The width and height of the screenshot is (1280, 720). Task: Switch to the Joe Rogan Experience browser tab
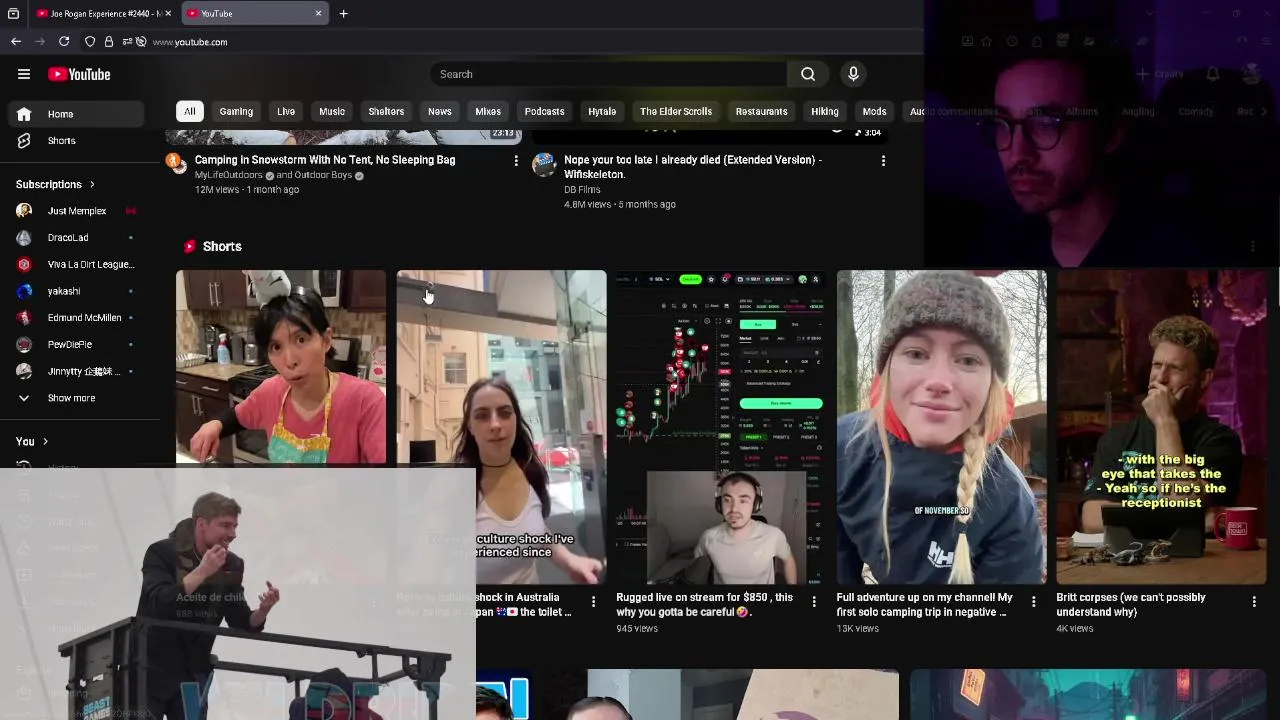tap(104, 13)
